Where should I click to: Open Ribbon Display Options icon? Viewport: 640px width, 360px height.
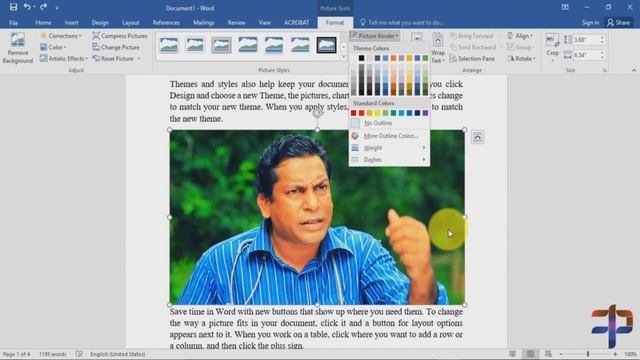coord(565,7)
